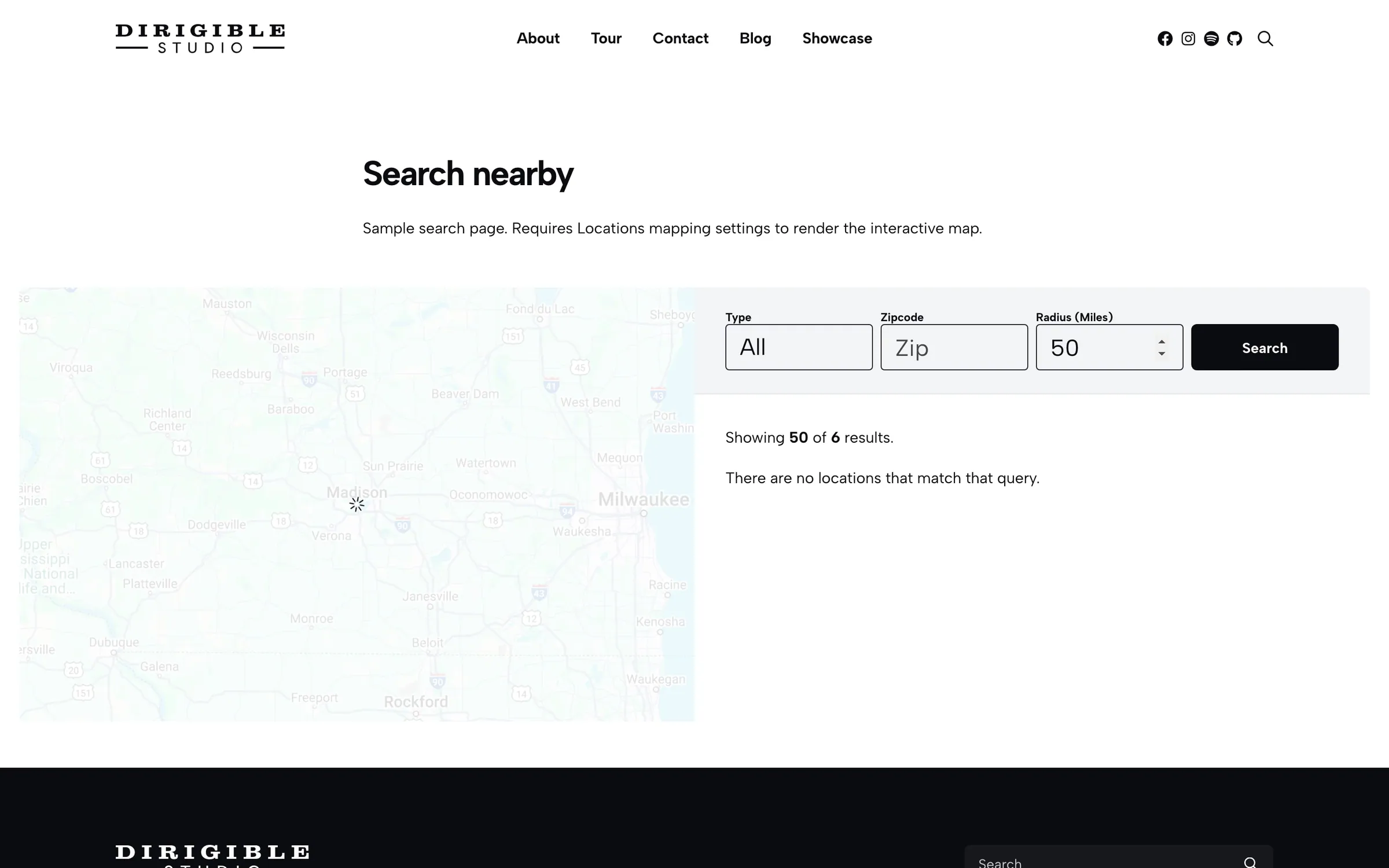Decrease the radius with the down arrow

coord(1161,354)
